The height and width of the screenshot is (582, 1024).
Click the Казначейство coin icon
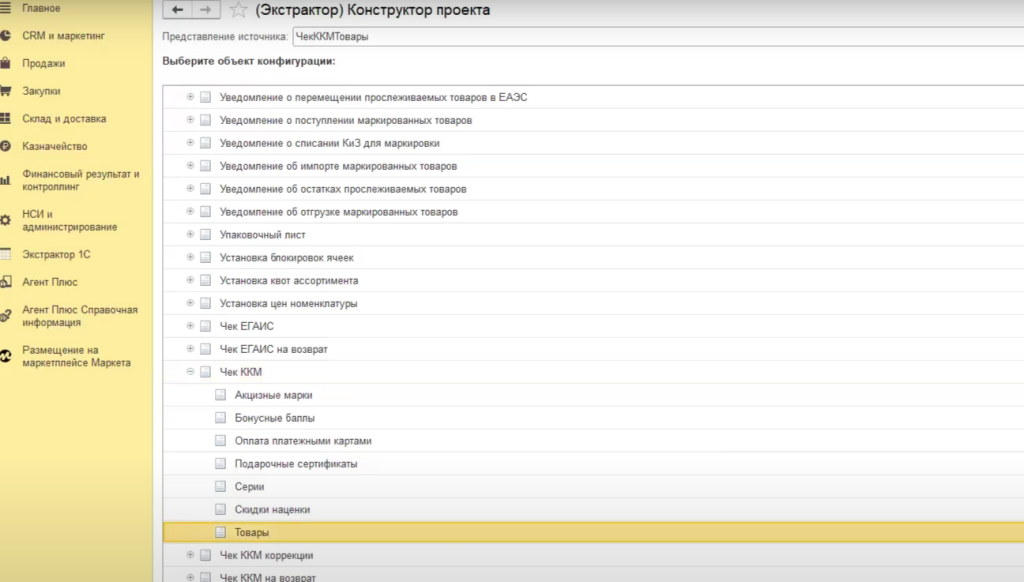click(x=6, y=146)
